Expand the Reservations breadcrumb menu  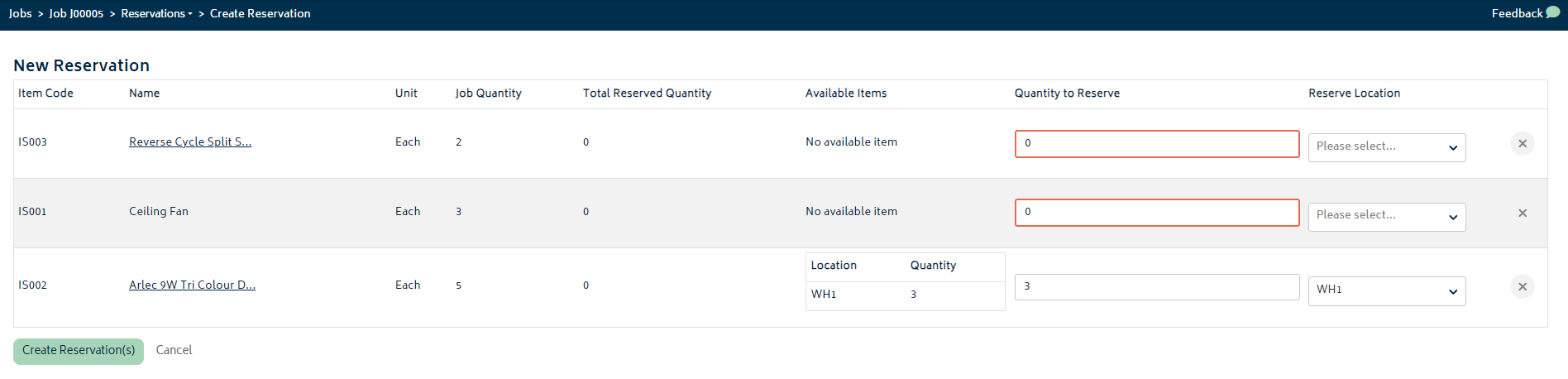pyautogui.click(x=156, y=13)
